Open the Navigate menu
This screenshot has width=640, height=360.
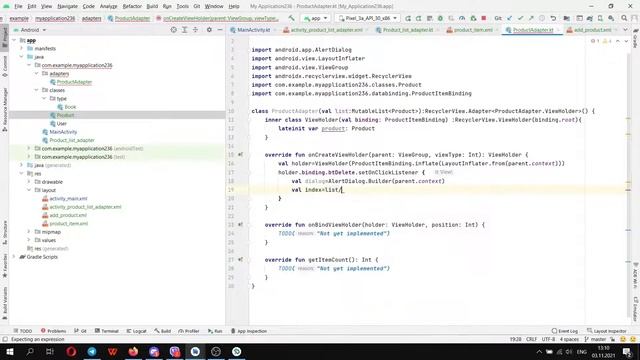(x=67, y=7)
